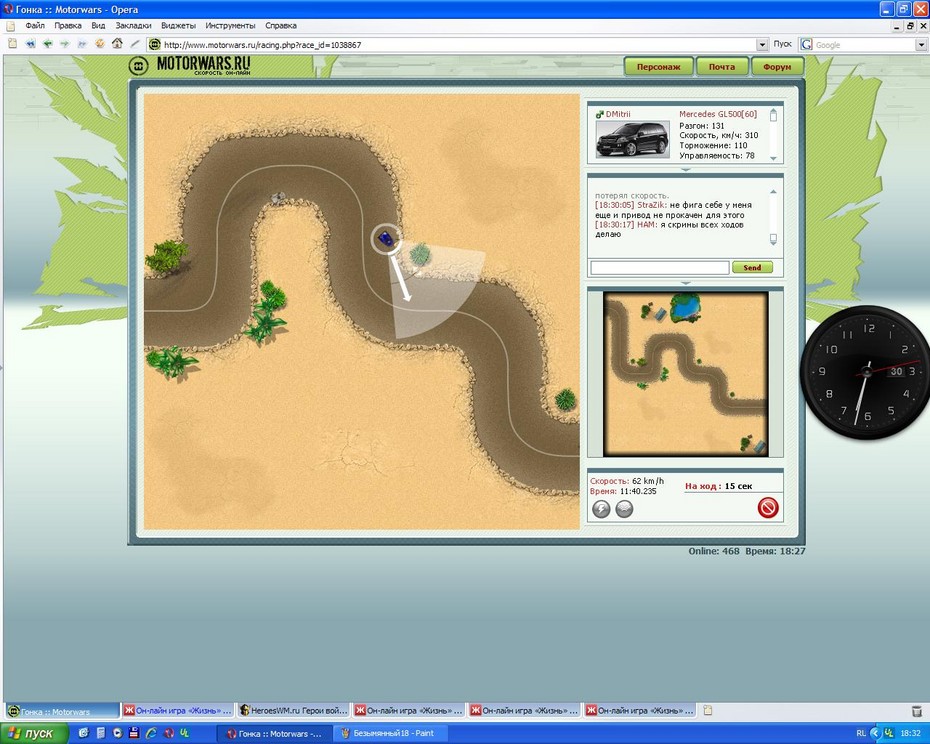The height and width of the screenshot is (744, 930).
Task: Switch to the Безымянный18 - Paint taskbar window
Action: coord(391,733)
